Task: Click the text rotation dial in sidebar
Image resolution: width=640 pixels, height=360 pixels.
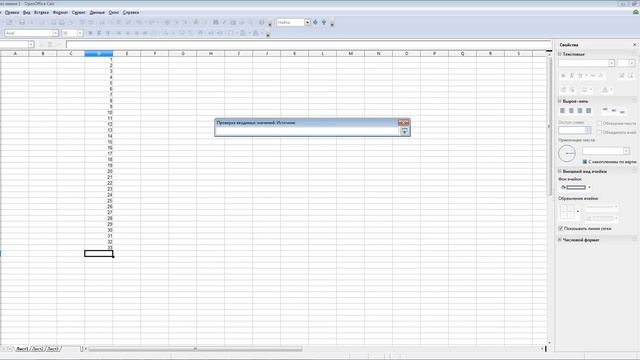Action: [x=567, y=153]
